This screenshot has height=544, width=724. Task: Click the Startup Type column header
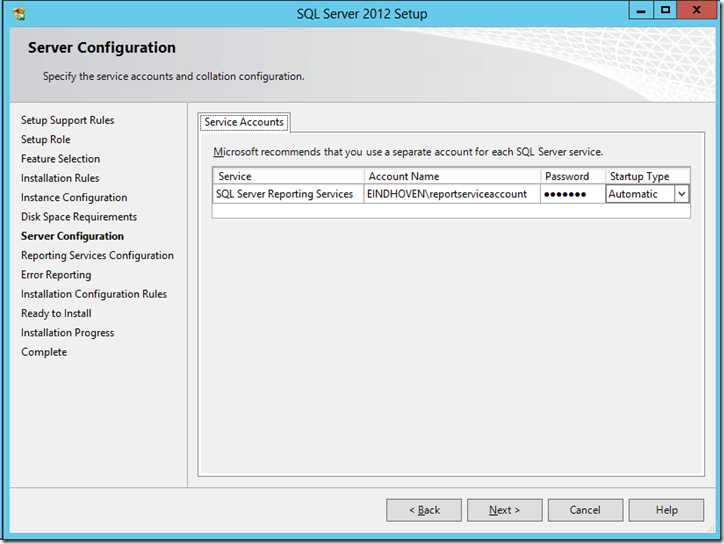click(x=647, y=176)
